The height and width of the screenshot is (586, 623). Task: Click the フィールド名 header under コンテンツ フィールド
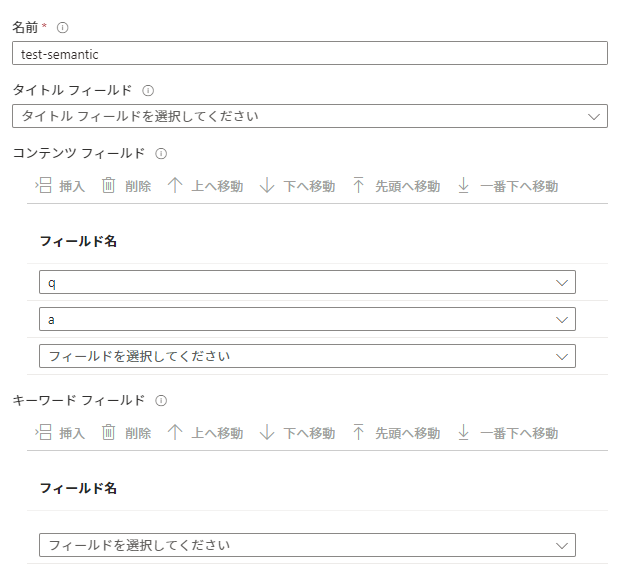point(78,241)
